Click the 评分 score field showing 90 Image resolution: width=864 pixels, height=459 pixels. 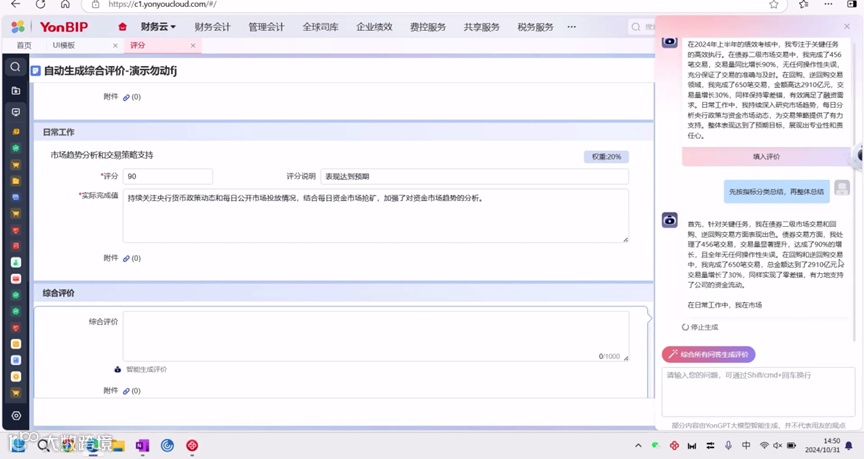tap(168, 176)
